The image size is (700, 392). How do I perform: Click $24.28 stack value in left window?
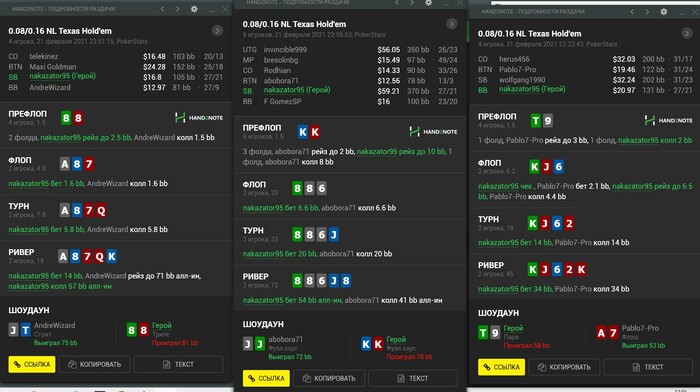point(154,67)
